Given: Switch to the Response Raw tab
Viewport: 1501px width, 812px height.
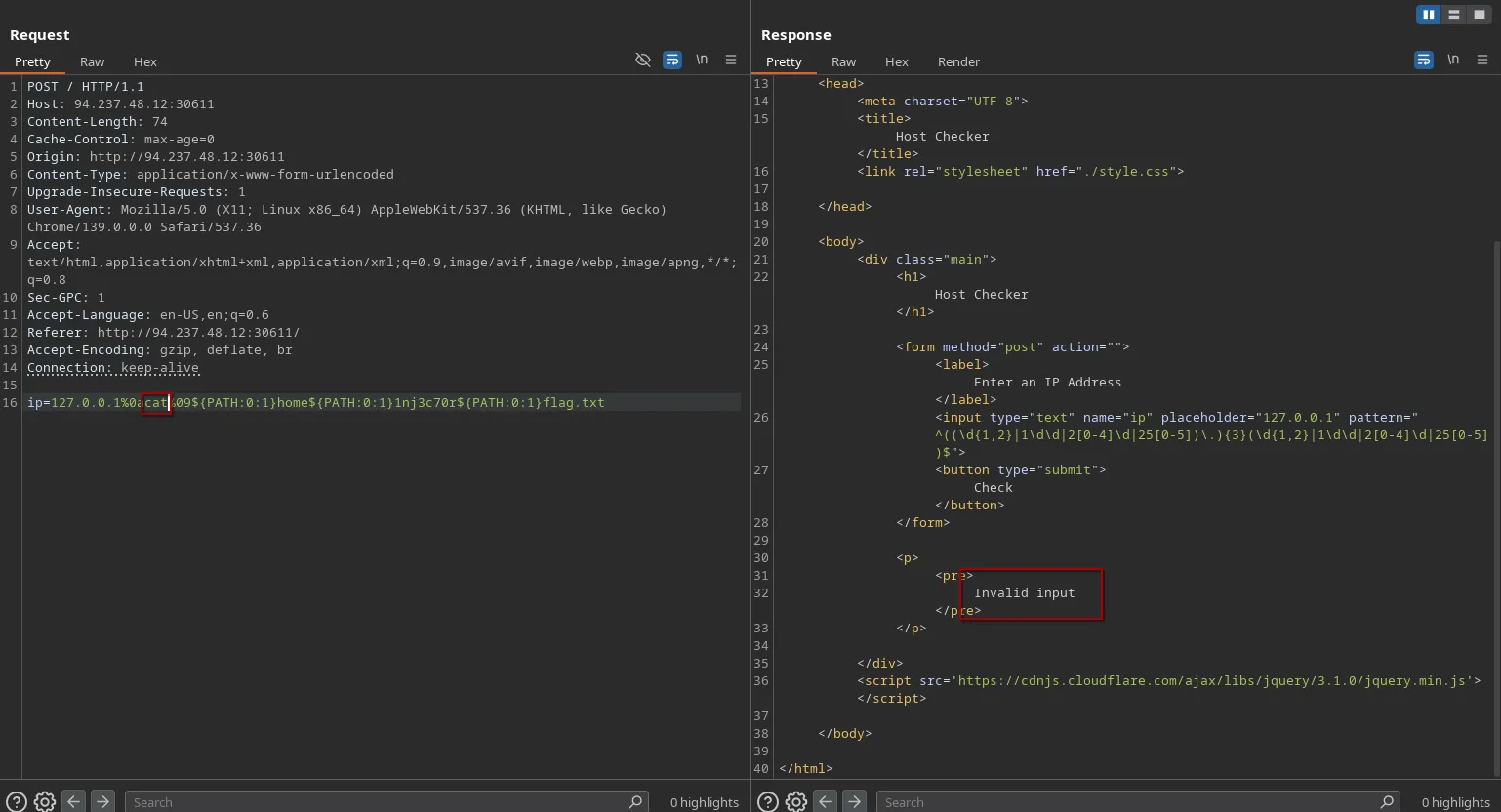Looking at the screenshot, I should tap(843, 61).
